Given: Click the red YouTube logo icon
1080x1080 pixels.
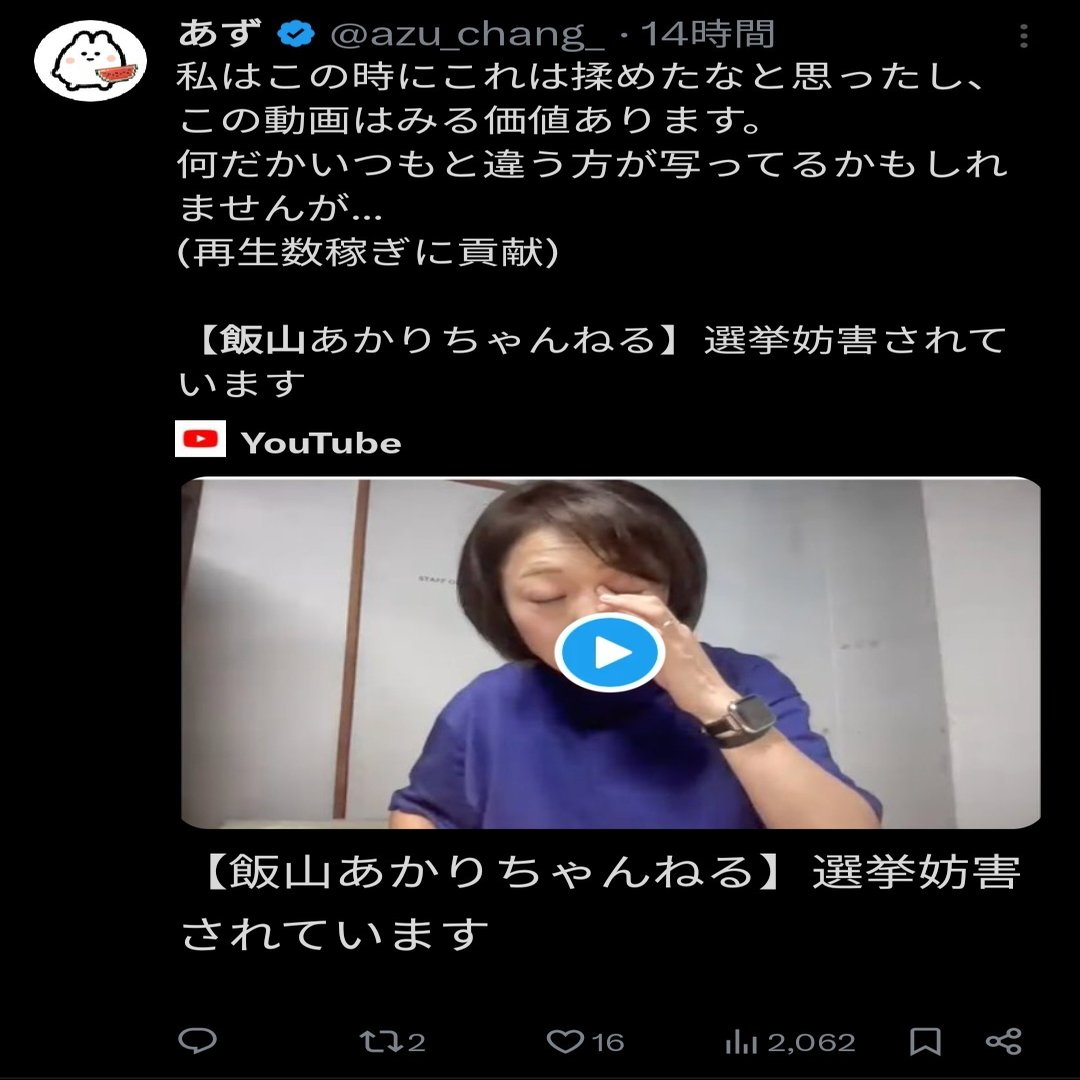Looking at the screenshot, I should (200, 439).
